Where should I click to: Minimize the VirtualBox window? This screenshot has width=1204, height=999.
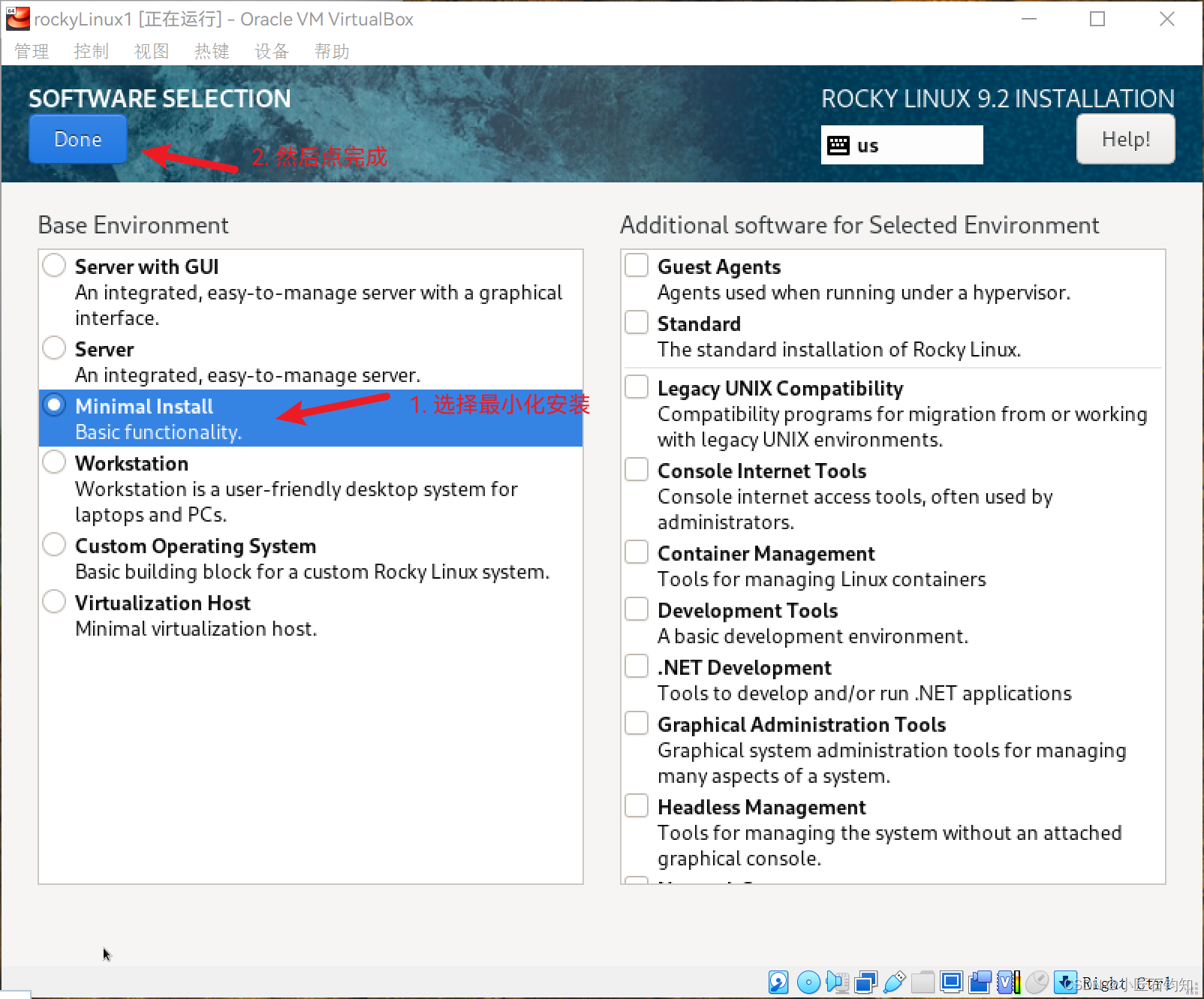pos(1029,19)
